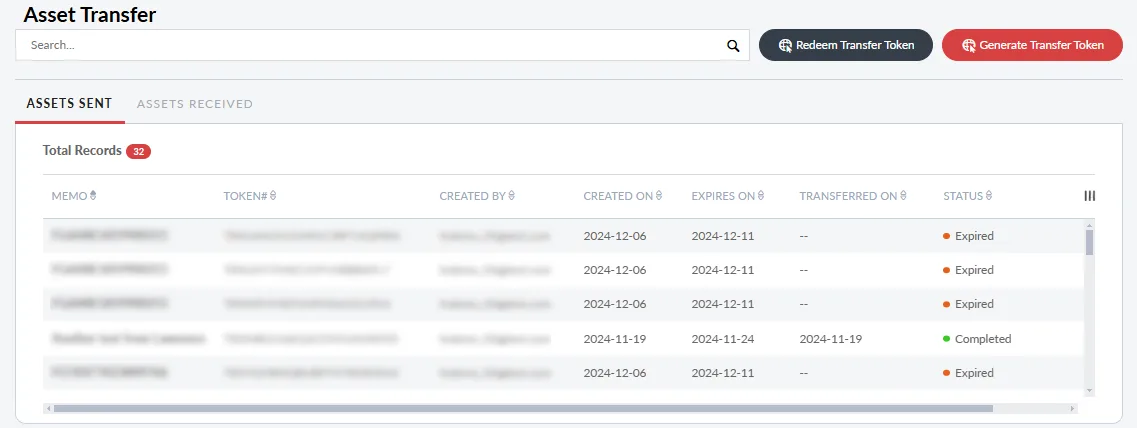Sort by Created By sort icon

click(512, 196)
